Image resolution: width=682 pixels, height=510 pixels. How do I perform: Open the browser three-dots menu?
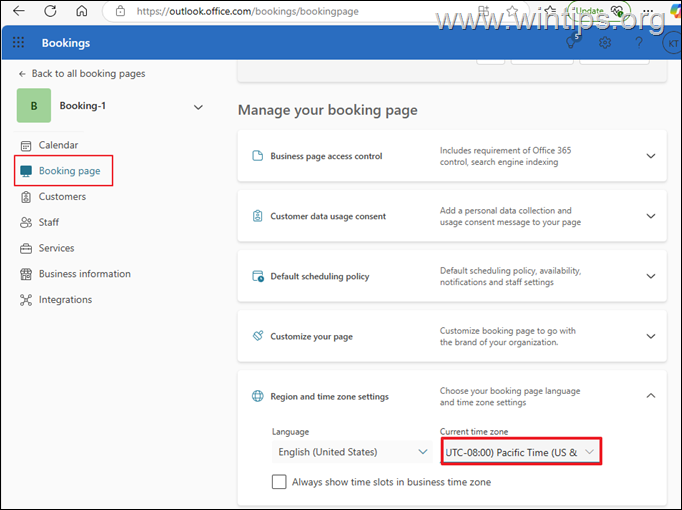(648, 11)
